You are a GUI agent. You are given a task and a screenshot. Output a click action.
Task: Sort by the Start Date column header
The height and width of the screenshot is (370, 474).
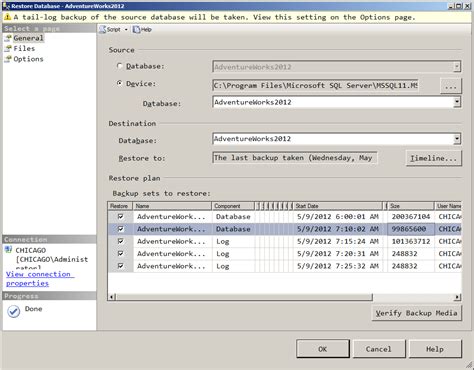[338, 206]
